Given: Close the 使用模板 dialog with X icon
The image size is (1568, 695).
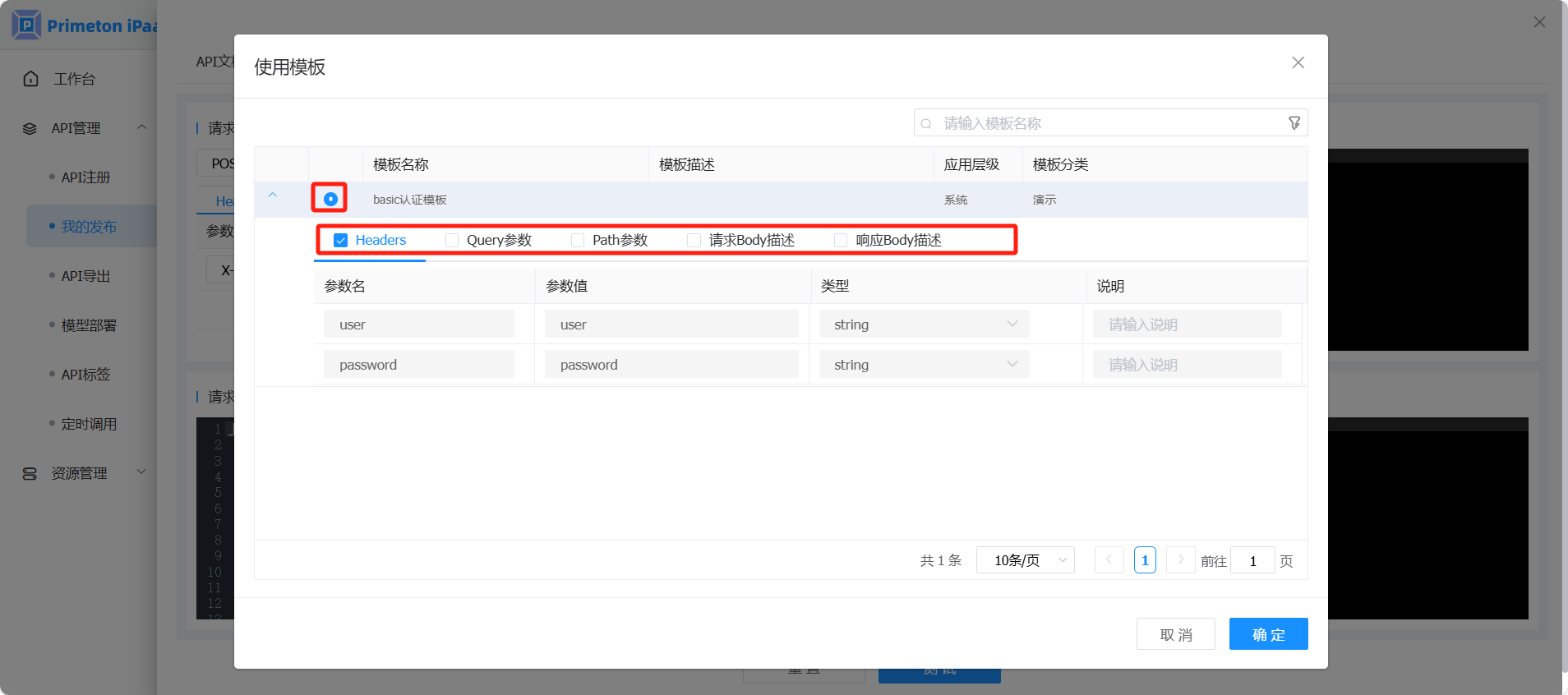Looking at the screenshot, I should point(1298,62).
